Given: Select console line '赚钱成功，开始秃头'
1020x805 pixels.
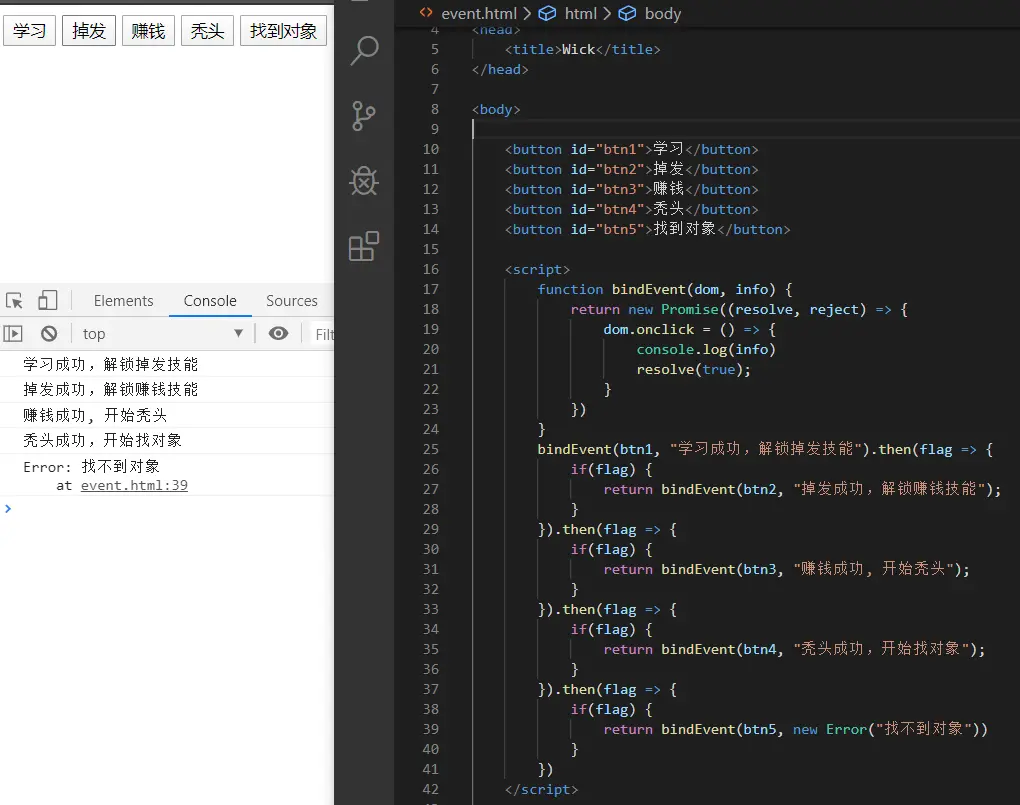Looking at the screenshot, I should [x=95, y=415].
